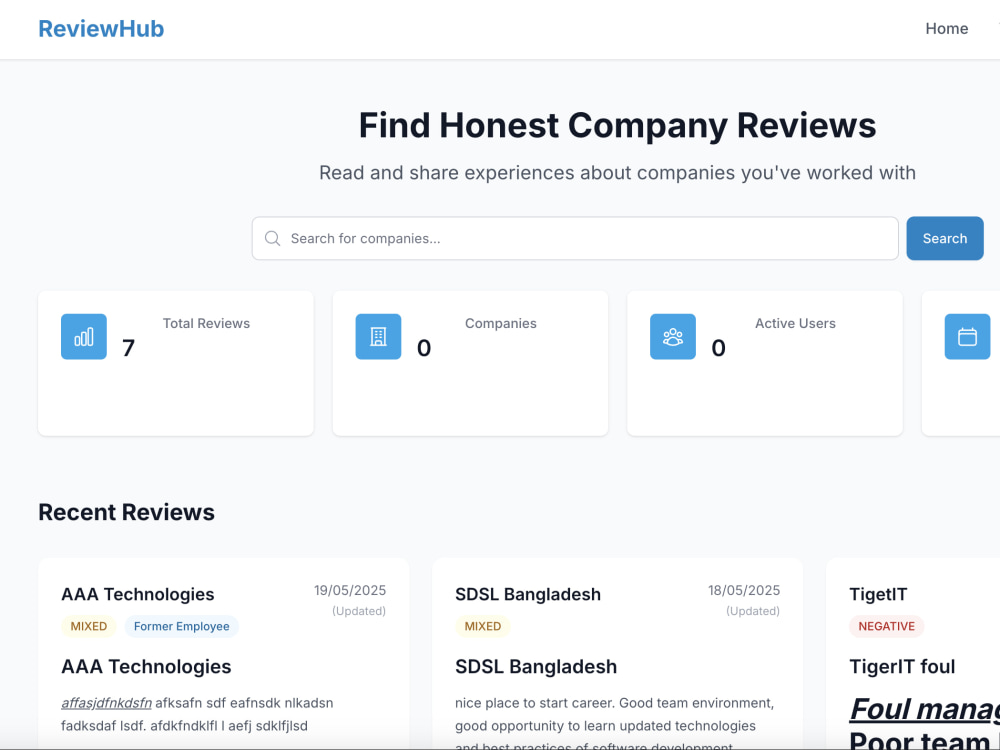Click the Former Employee badge
The height and width of the screenshot is (750, 1000).
(x=182, y=626)
